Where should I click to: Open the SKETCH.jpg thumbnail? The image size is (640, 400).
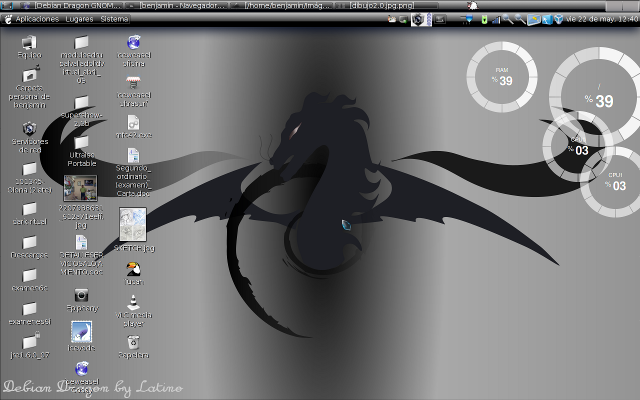coord(133,224)
